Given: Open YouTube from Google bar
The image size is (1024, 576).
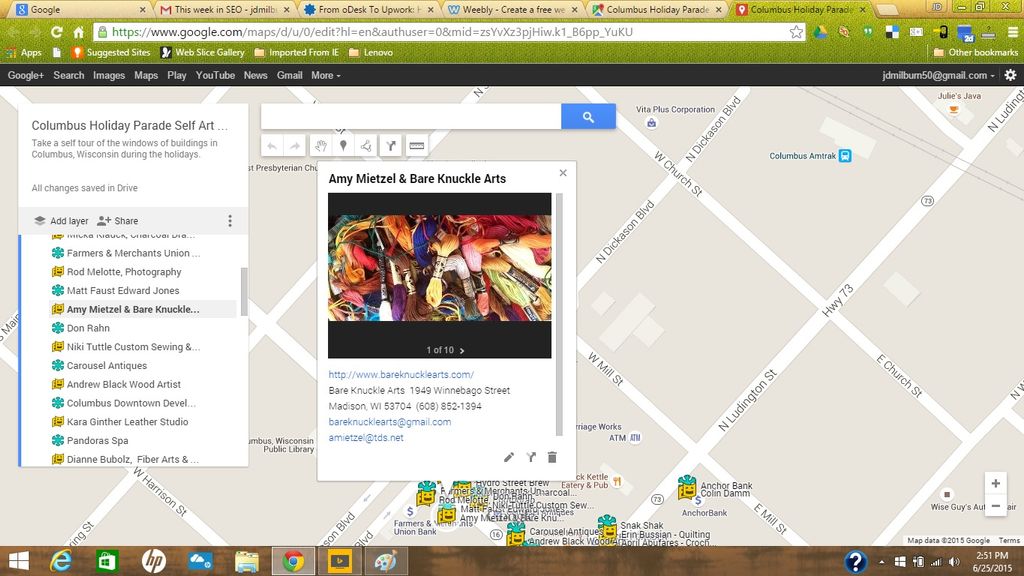Looking at the screenshot, I should click(x=215, y=75).
